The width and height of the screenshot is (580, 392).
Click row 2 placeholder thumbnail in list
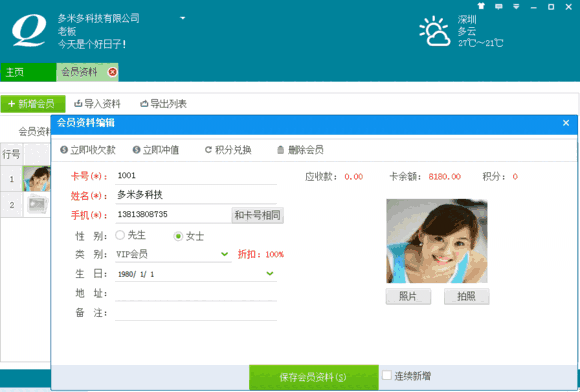pyautogui.click(x=37, y=205)
